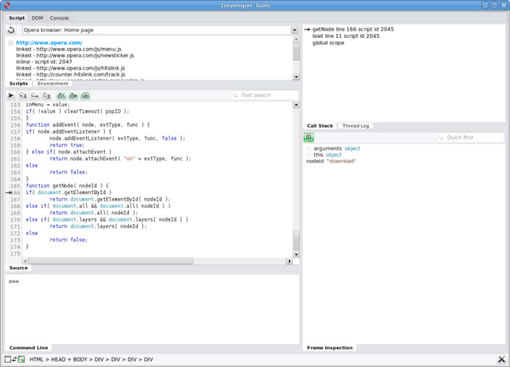Screen dimensions: 510x367
Task: Open the Thread Log tab
Action: [x=356, y=126]
